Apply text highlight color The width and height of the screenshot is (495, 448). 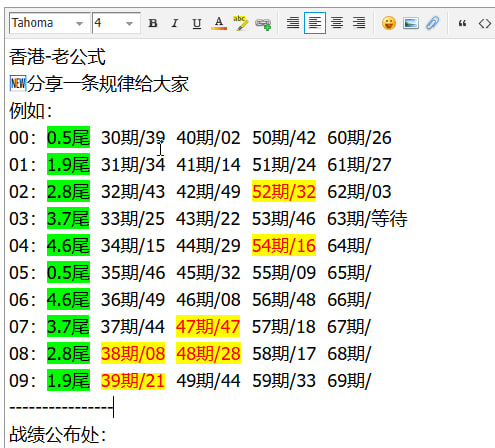coord(240,23)
